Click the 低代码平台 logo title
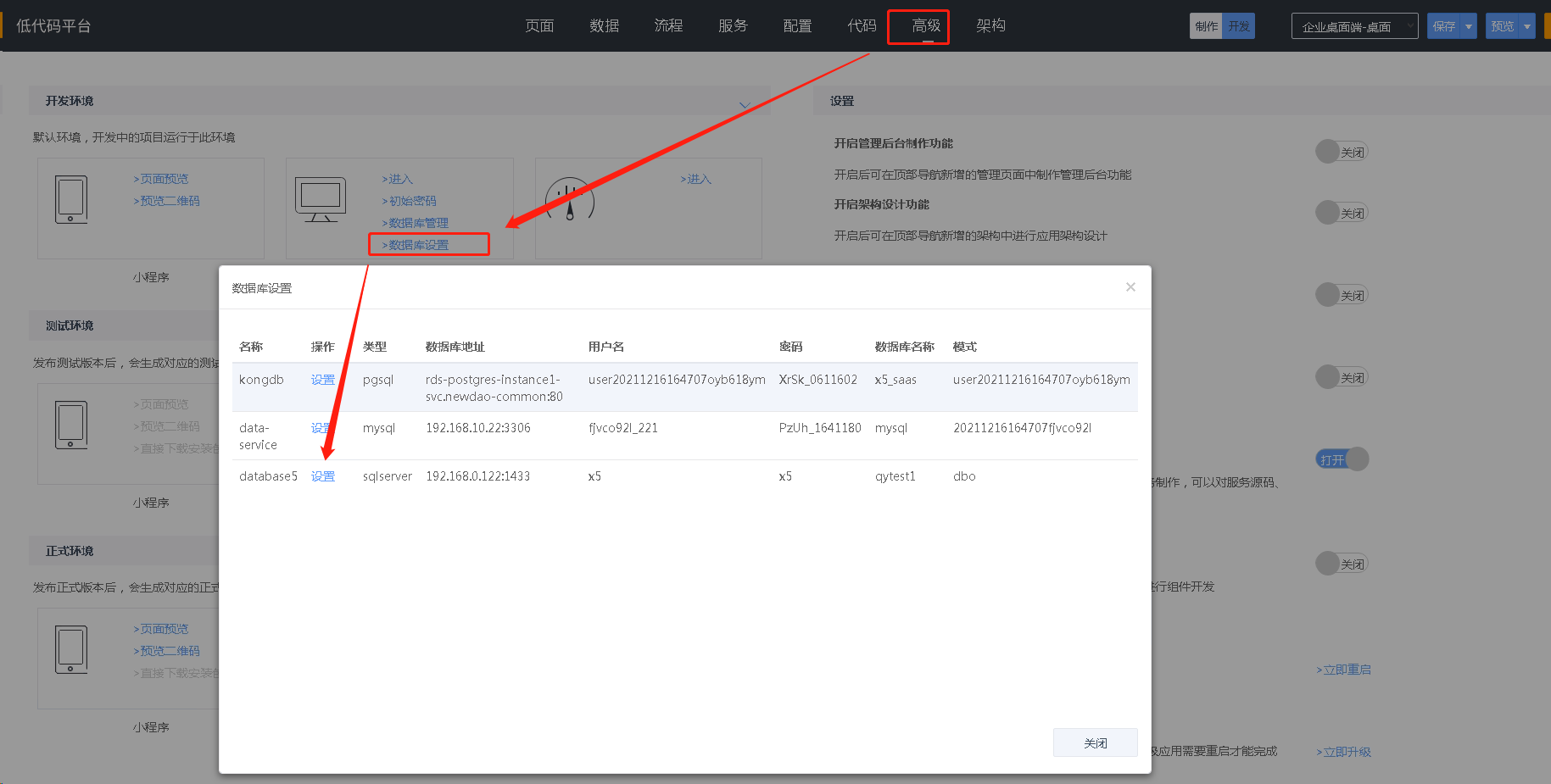 pyautogui.click(x=53, y=26)
